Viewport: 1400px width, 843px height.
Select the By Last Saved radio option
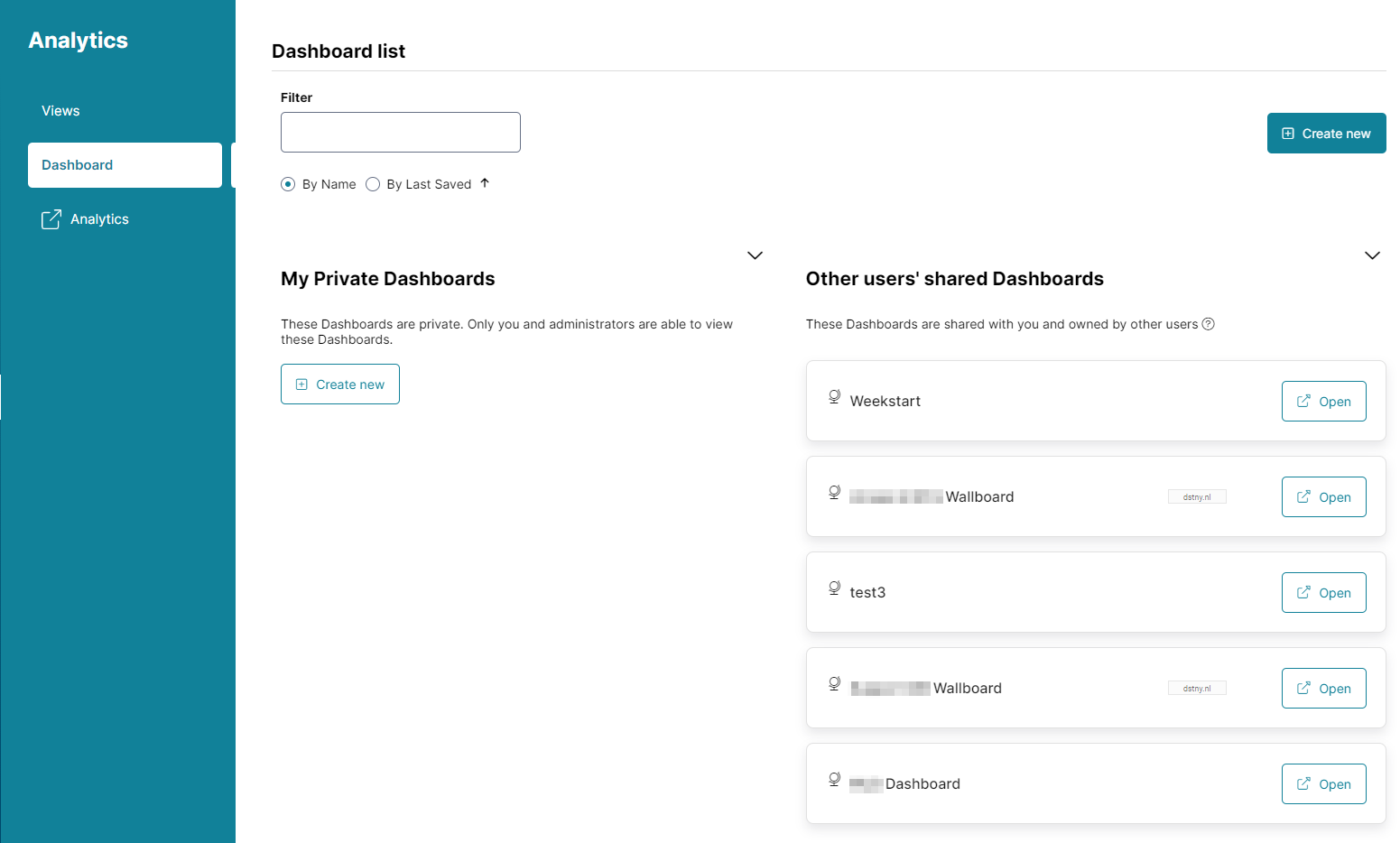click(373, 184)
